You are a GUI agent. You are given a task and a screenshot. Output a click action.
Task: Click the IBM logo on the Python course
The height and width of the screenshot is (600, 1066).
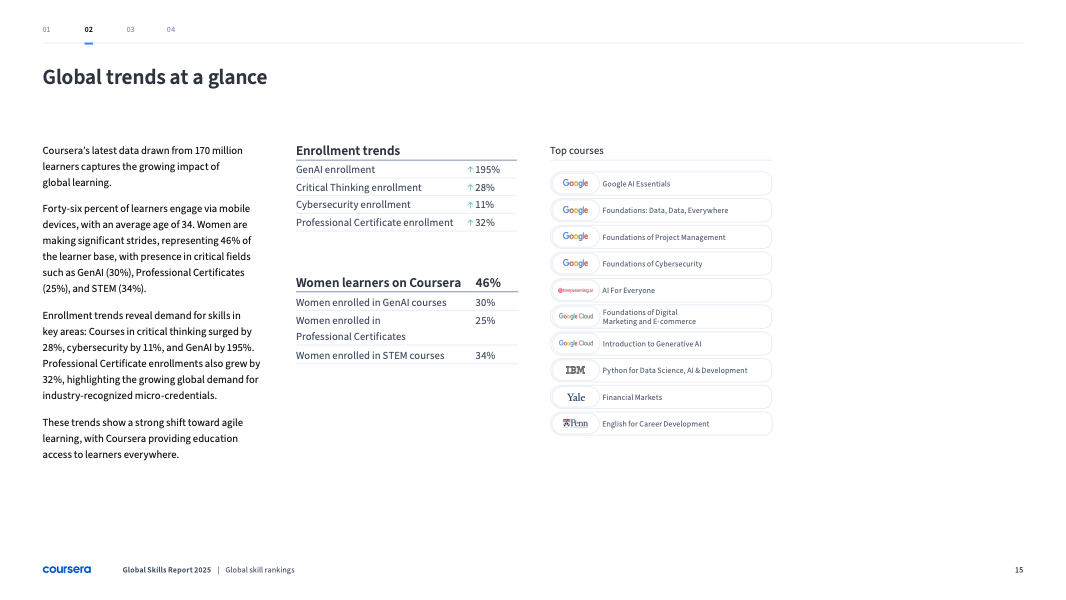coord(575,371)
